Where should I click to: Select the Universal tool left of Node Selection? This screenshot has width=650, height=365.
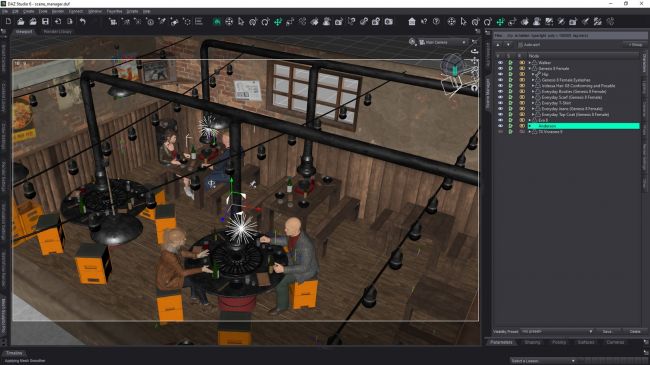pos(229,22)
